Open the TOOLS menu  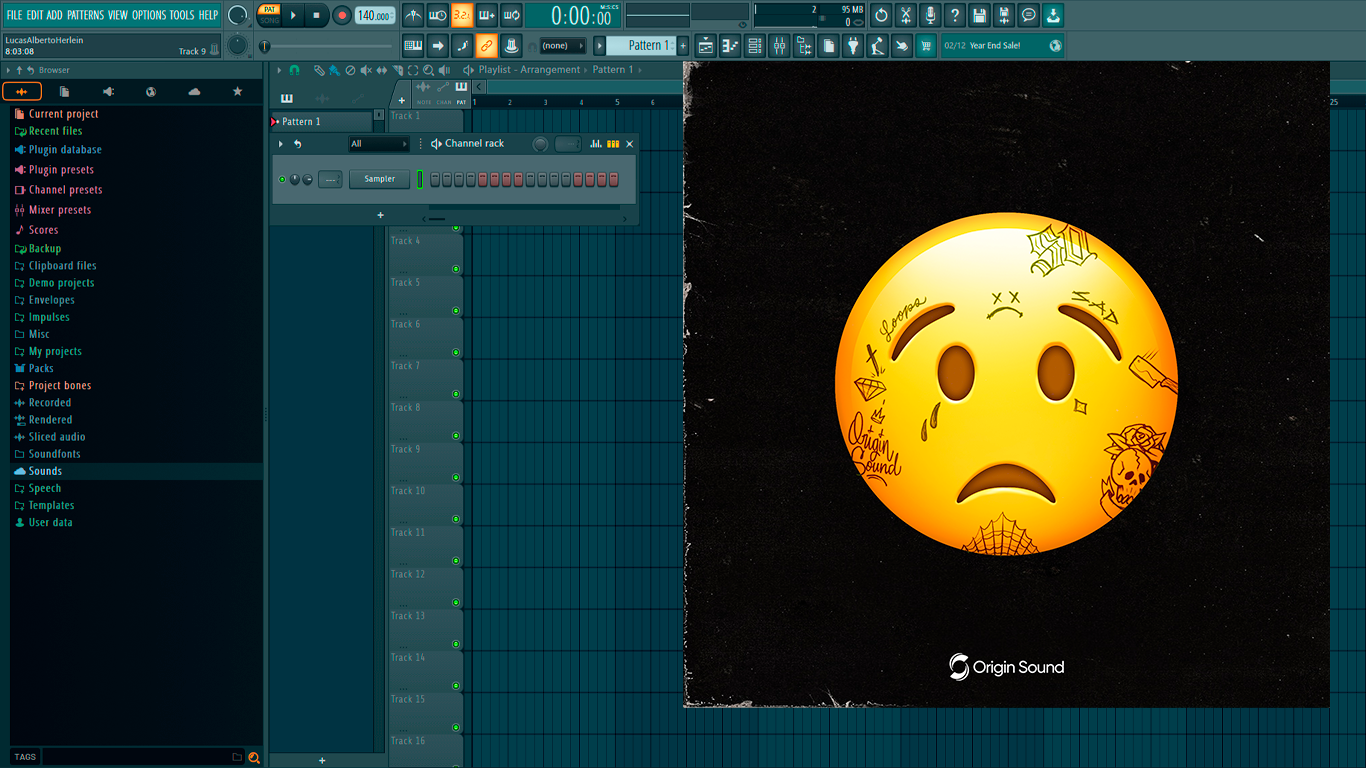coord(182,15)
